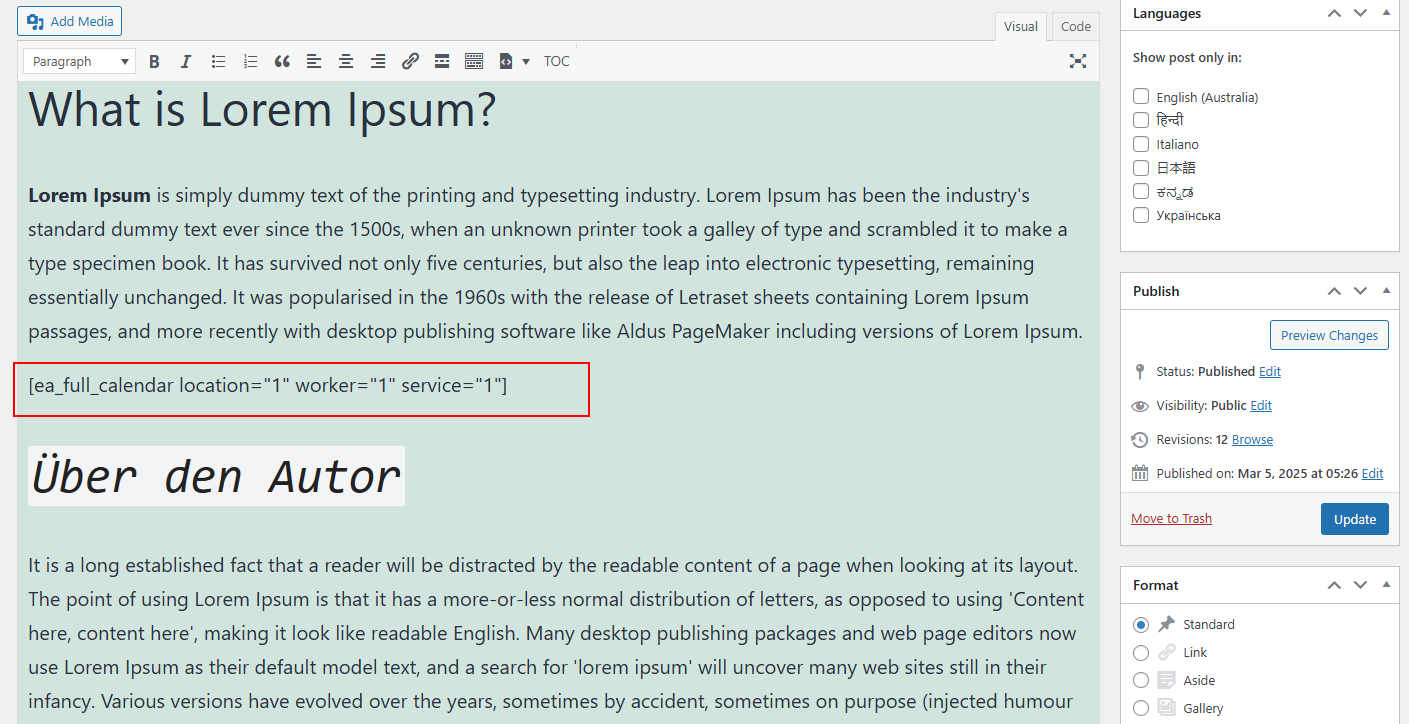Move Languages panel down
1409x724 pixels.
tap(1360, 13)
